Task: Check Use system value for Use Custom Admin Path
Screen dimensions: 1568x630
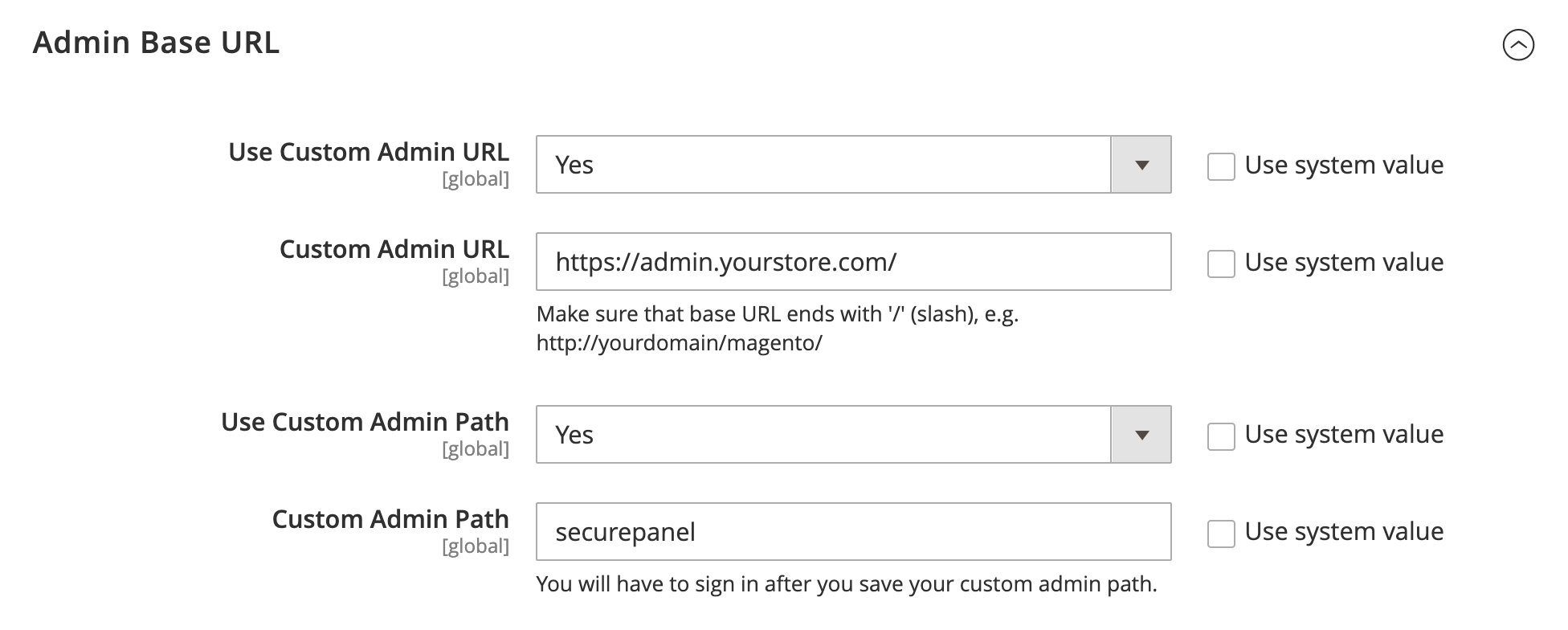Action: point(1222,436)
